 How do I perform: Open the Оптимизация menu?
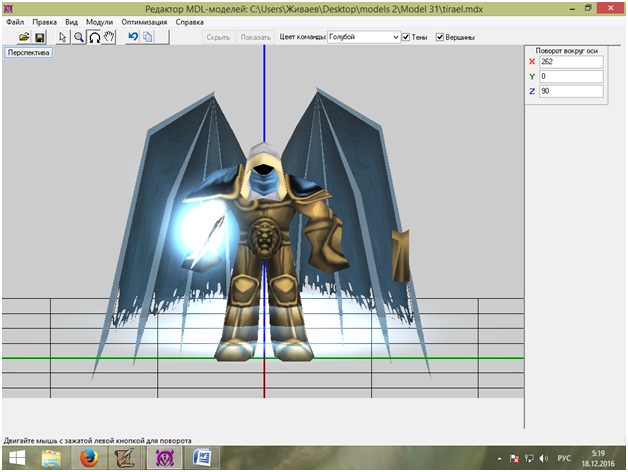coord(145,21)
